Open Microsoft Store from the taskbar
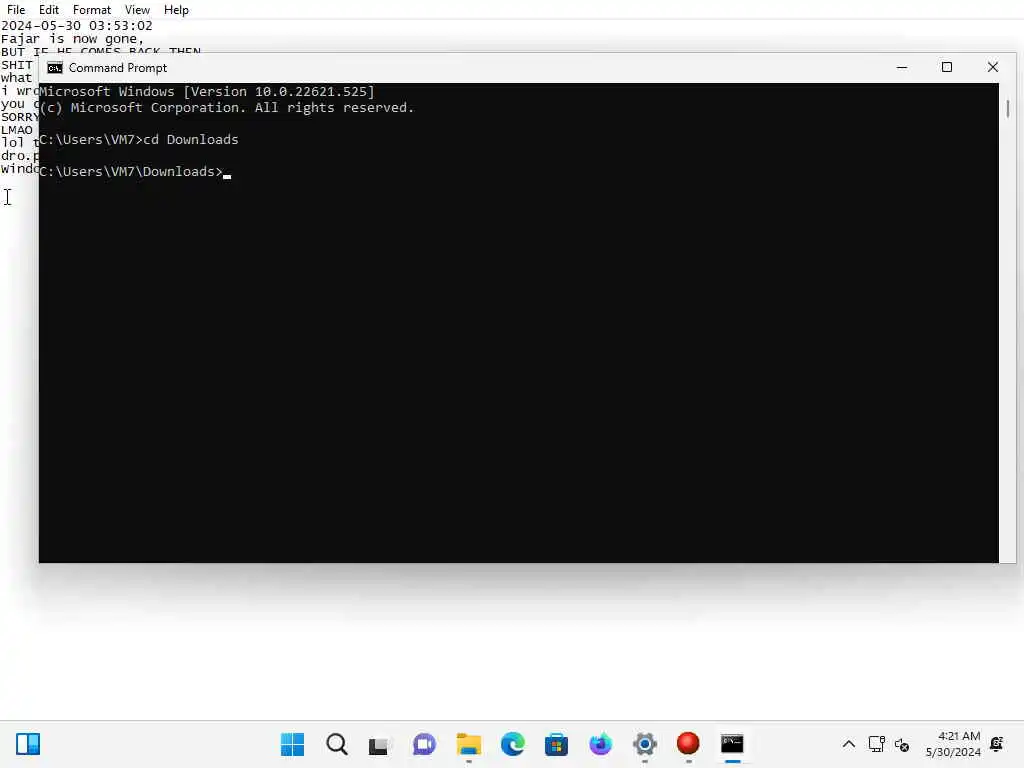This screenshot has height=768, width=1024. 556,744
